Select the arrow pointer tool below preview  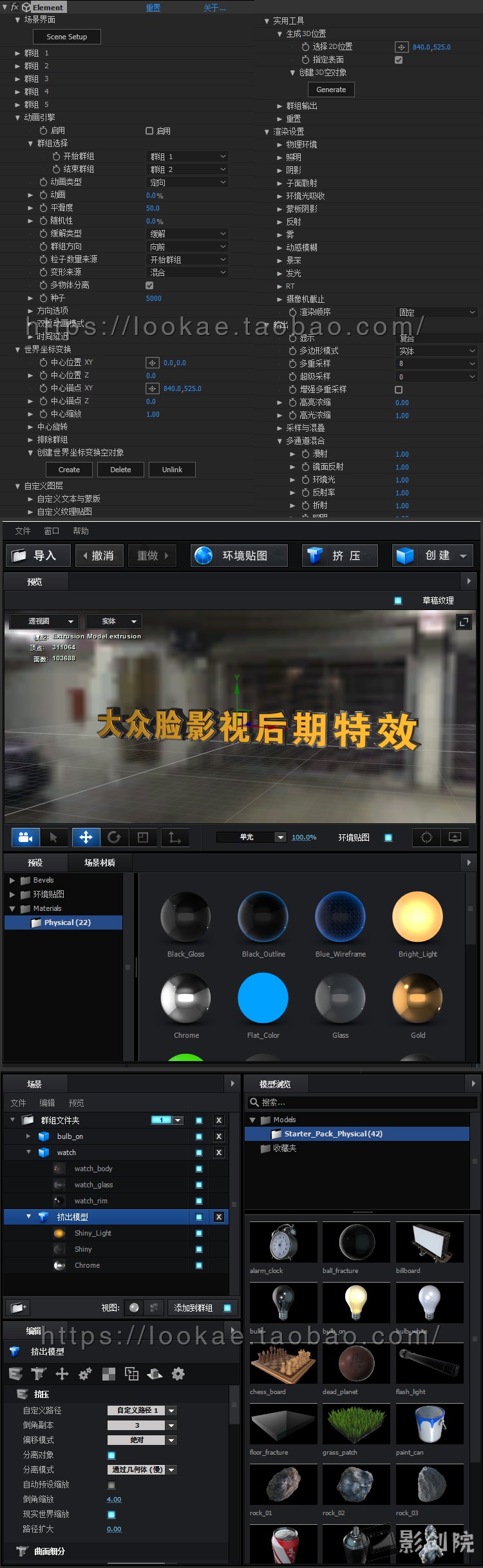(53, 837)
